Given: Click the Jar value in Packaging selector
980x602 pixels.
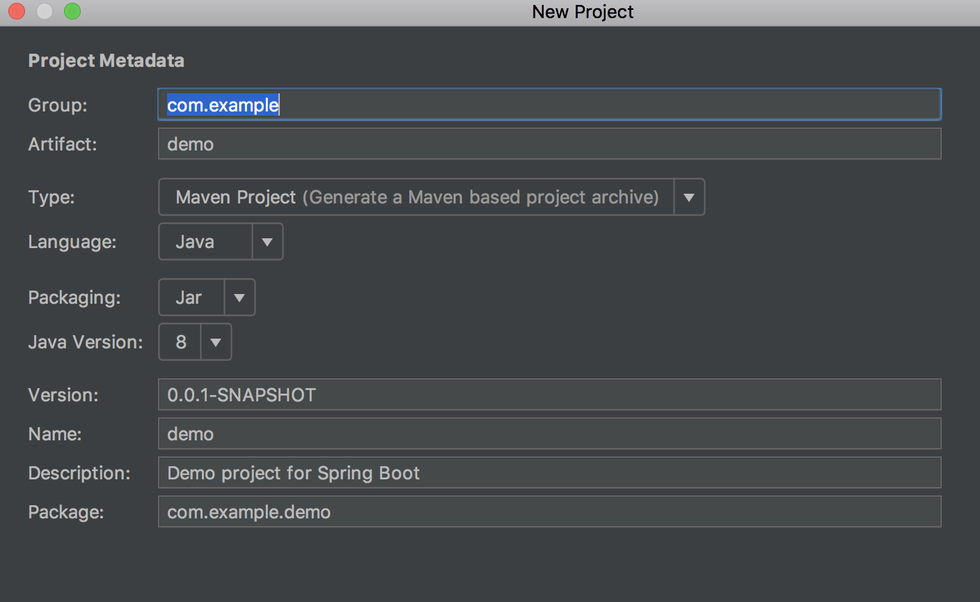Looking at the screenshot, I should coord(188,298).
